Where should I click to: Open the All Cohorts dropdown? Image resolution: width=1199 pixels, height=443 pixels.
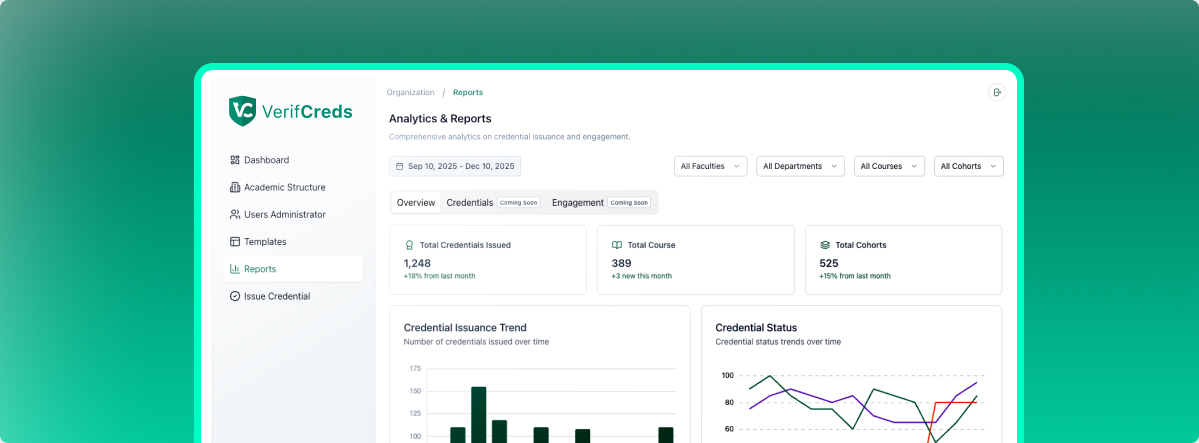(968, 166)
